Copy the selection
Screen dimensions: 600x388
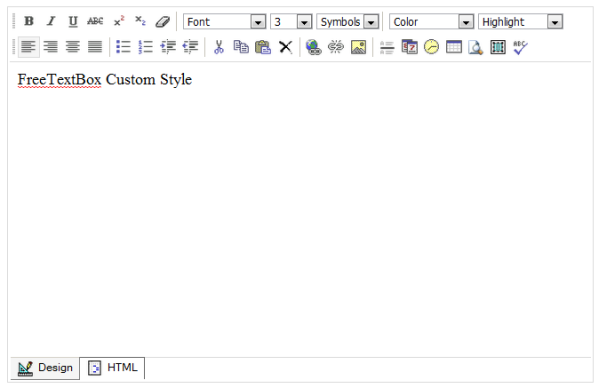(241, 47)
